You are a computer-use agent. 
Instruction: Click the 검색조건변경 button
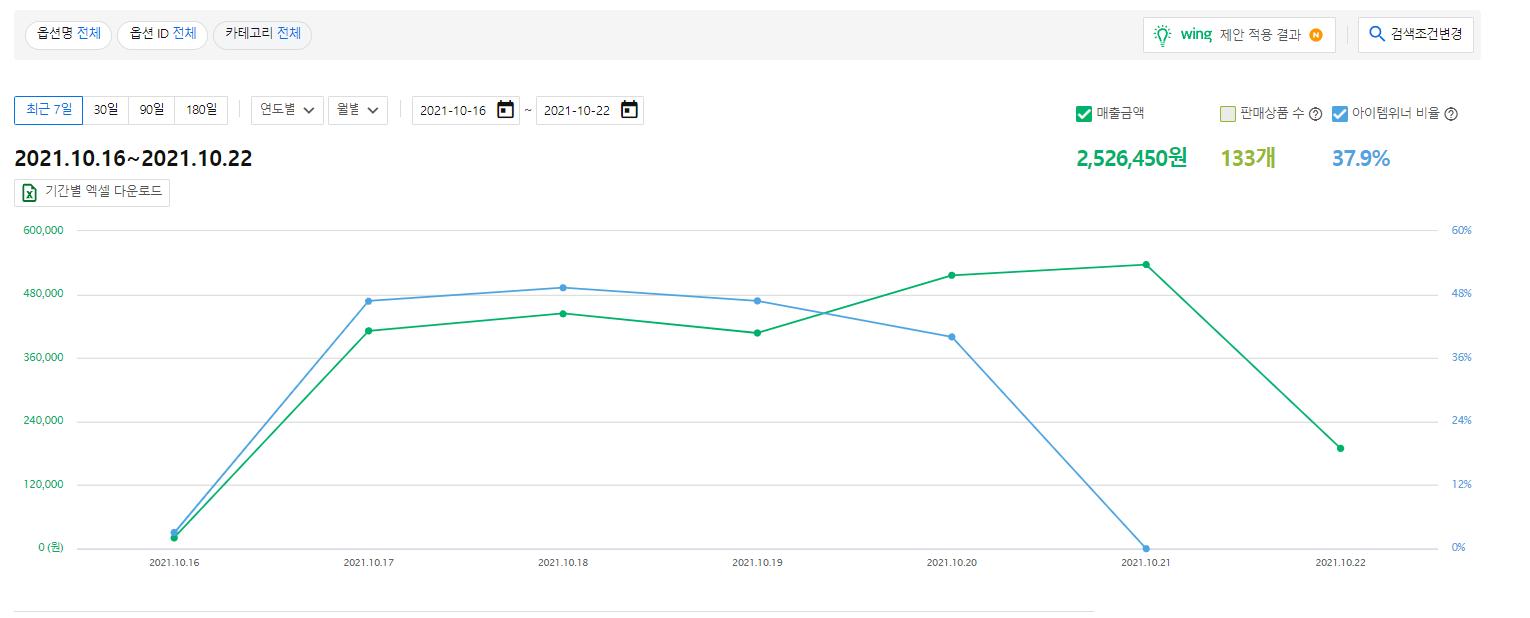pyautogui.click(x=1415, y=34)
